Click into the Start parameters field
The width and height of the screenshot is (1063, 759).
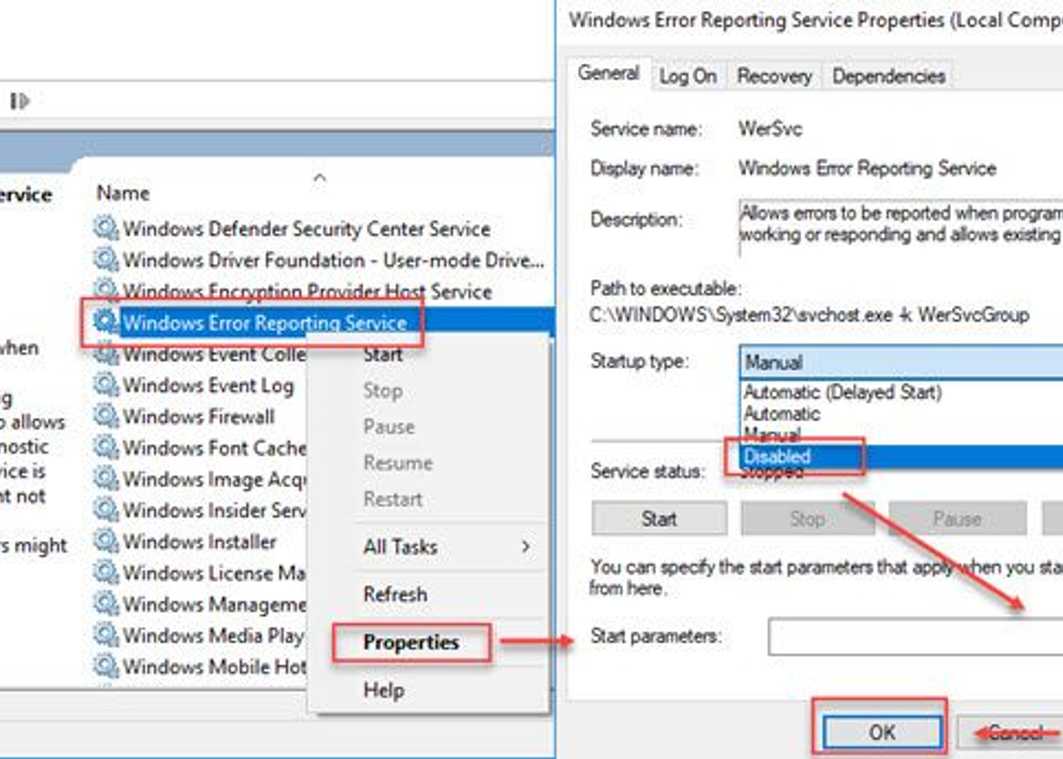click(x=915, y=636)
